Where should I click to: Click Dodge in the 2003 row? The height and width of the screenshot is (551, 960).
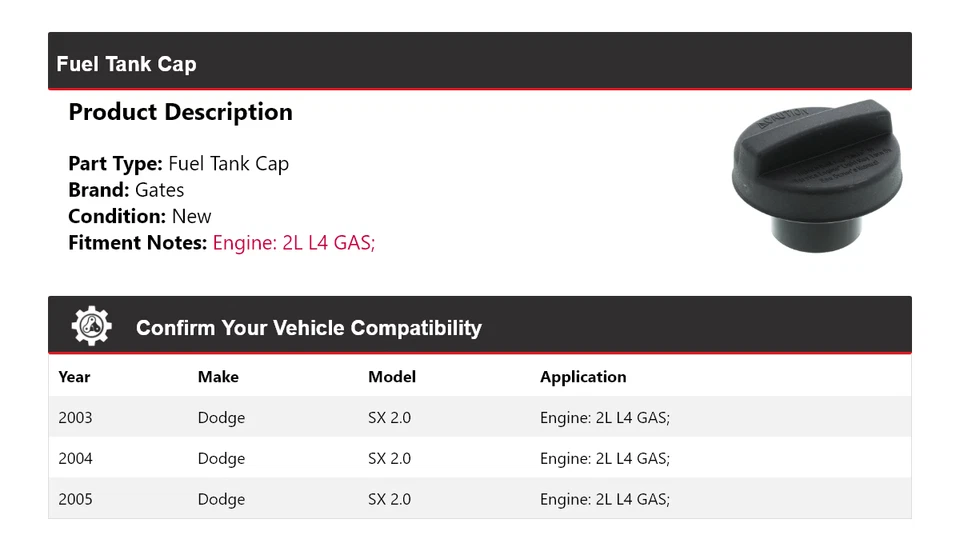tap(221, 418)
